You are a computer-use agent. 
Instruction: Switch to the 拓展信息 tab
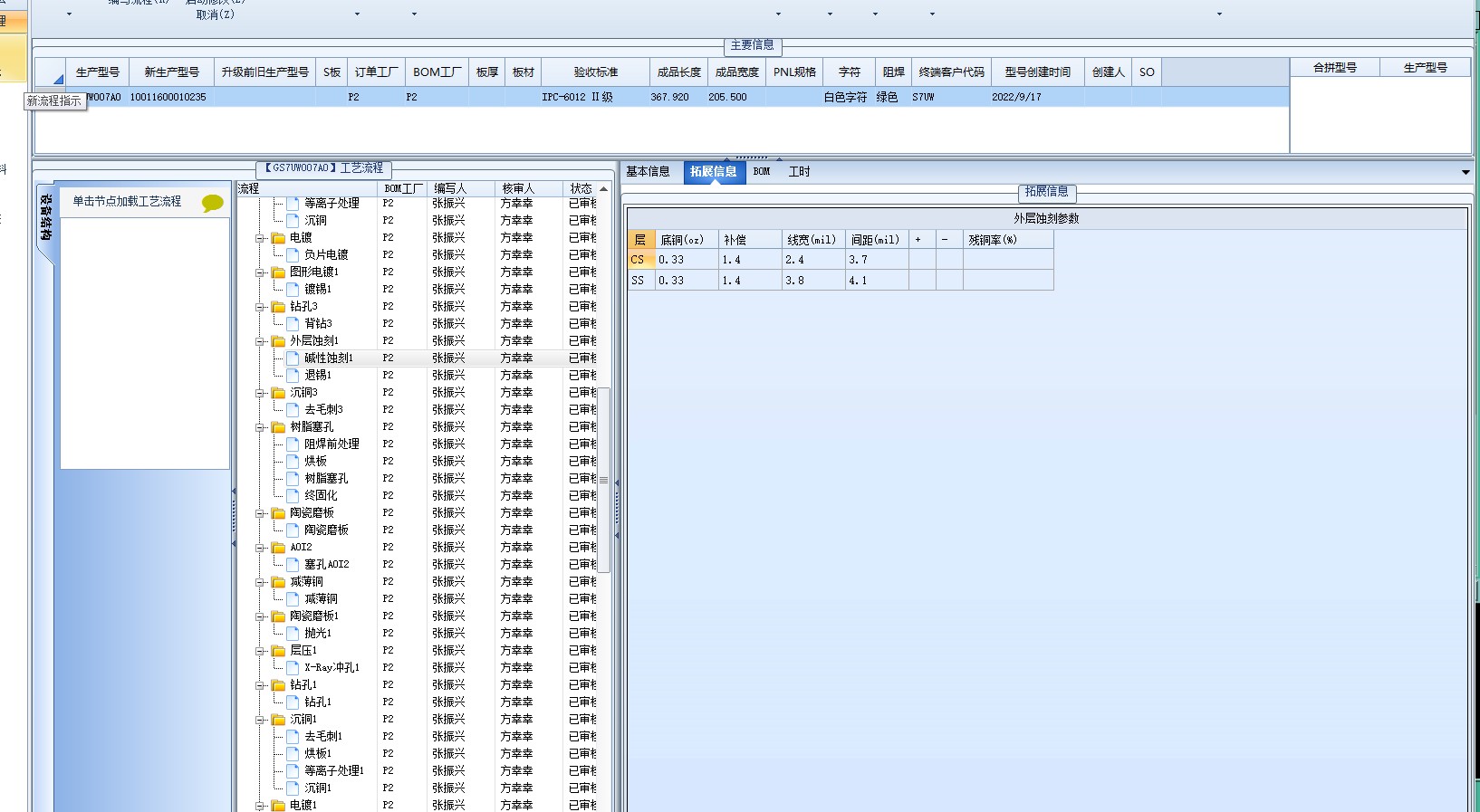[714, 171]
